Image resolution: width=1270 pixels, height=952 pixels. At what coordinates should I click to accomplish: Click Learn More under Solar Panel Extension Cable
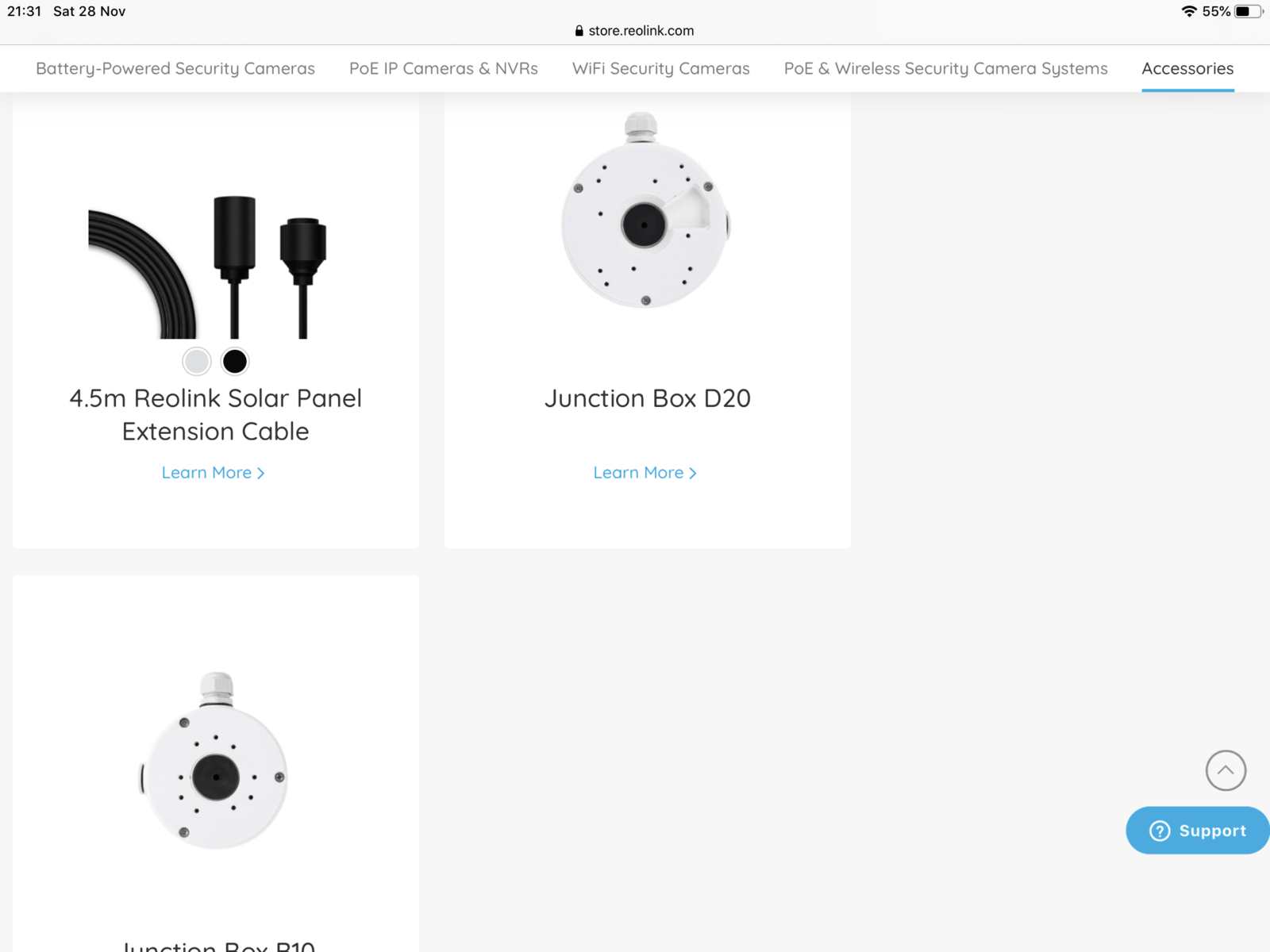(213, 473)
